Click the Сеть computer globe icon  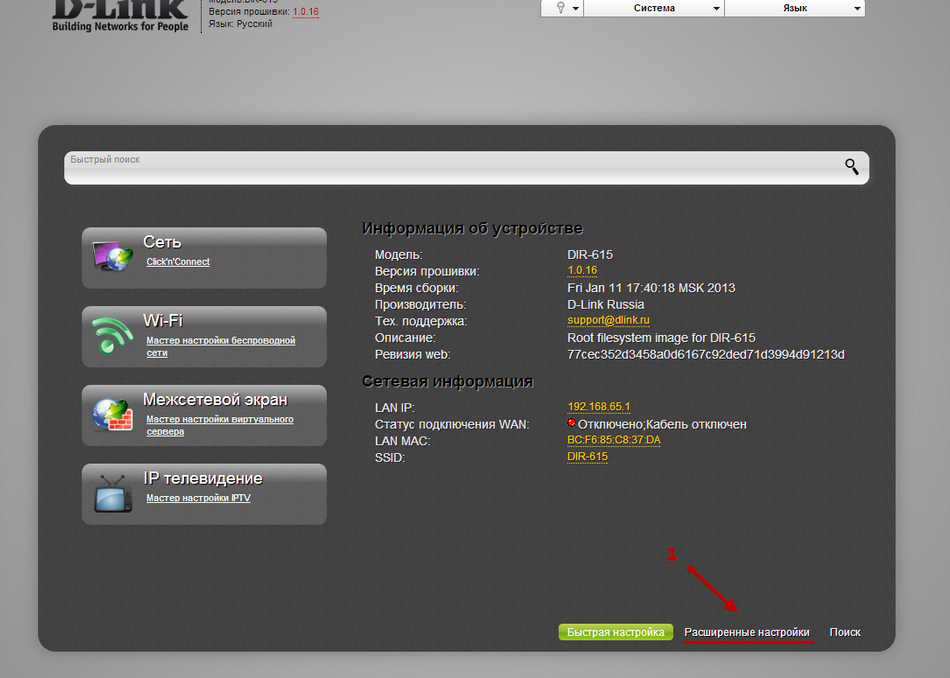(113, 256)
